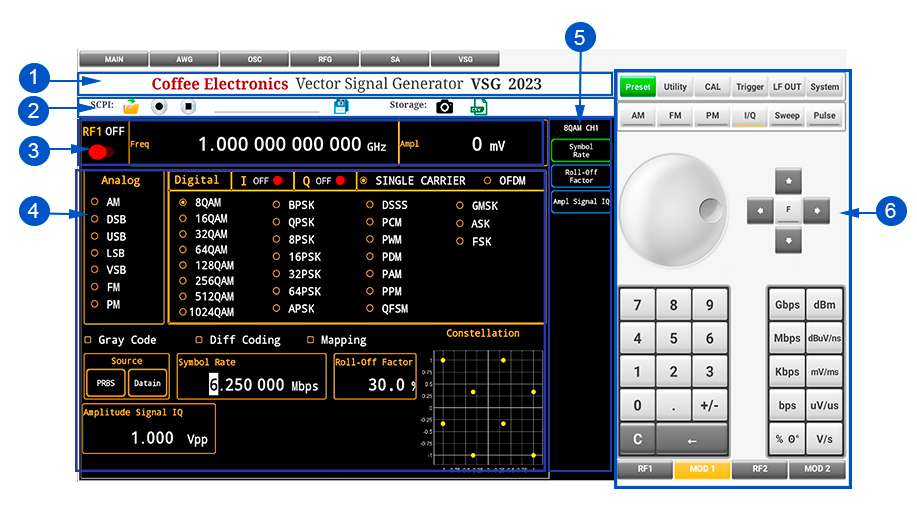Click the Trigger button
This screenshot has height=506, width=917.
tap(750, 87)
